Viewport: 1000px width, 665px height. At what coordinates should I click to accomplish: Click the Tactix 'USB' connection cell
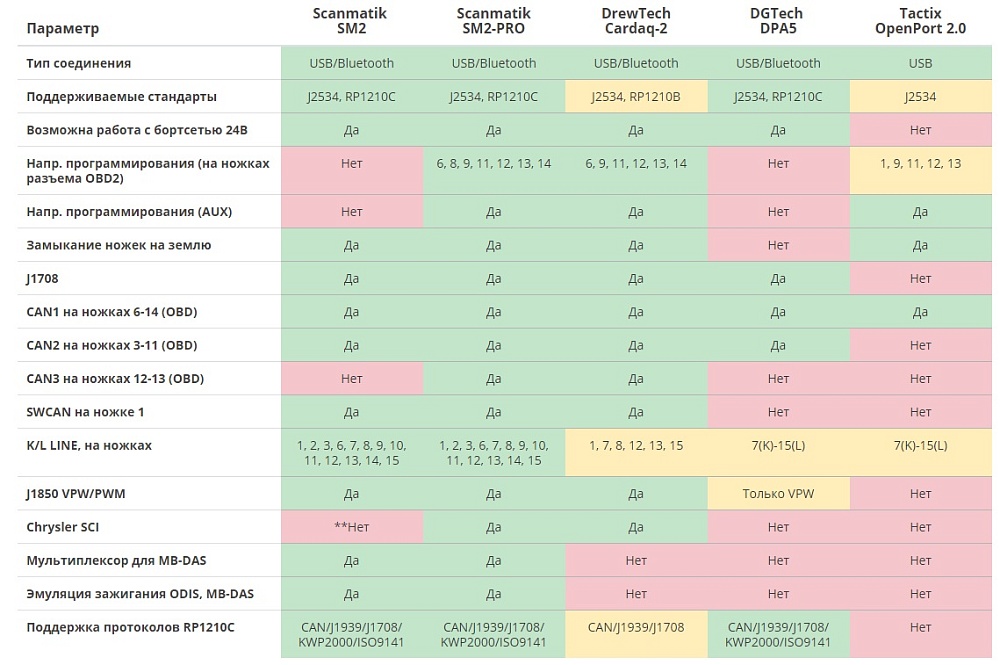coord(920,63)
